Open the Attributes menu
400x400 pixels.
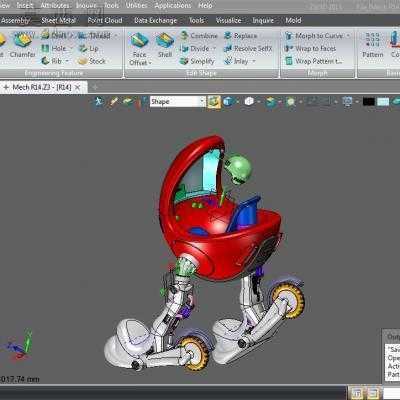coord(55,6)
